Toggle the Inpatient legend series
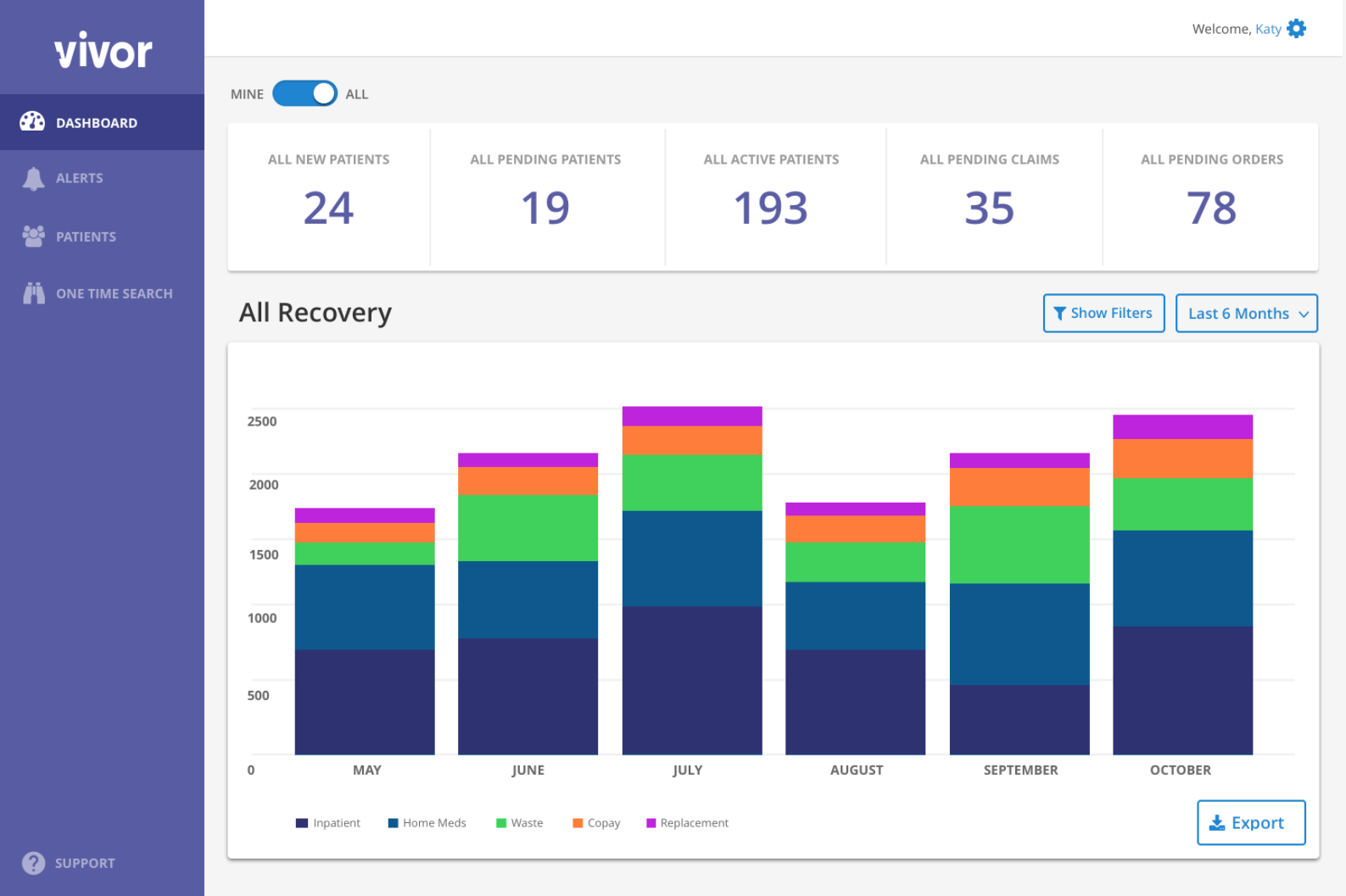 click(x=328, y=823)
